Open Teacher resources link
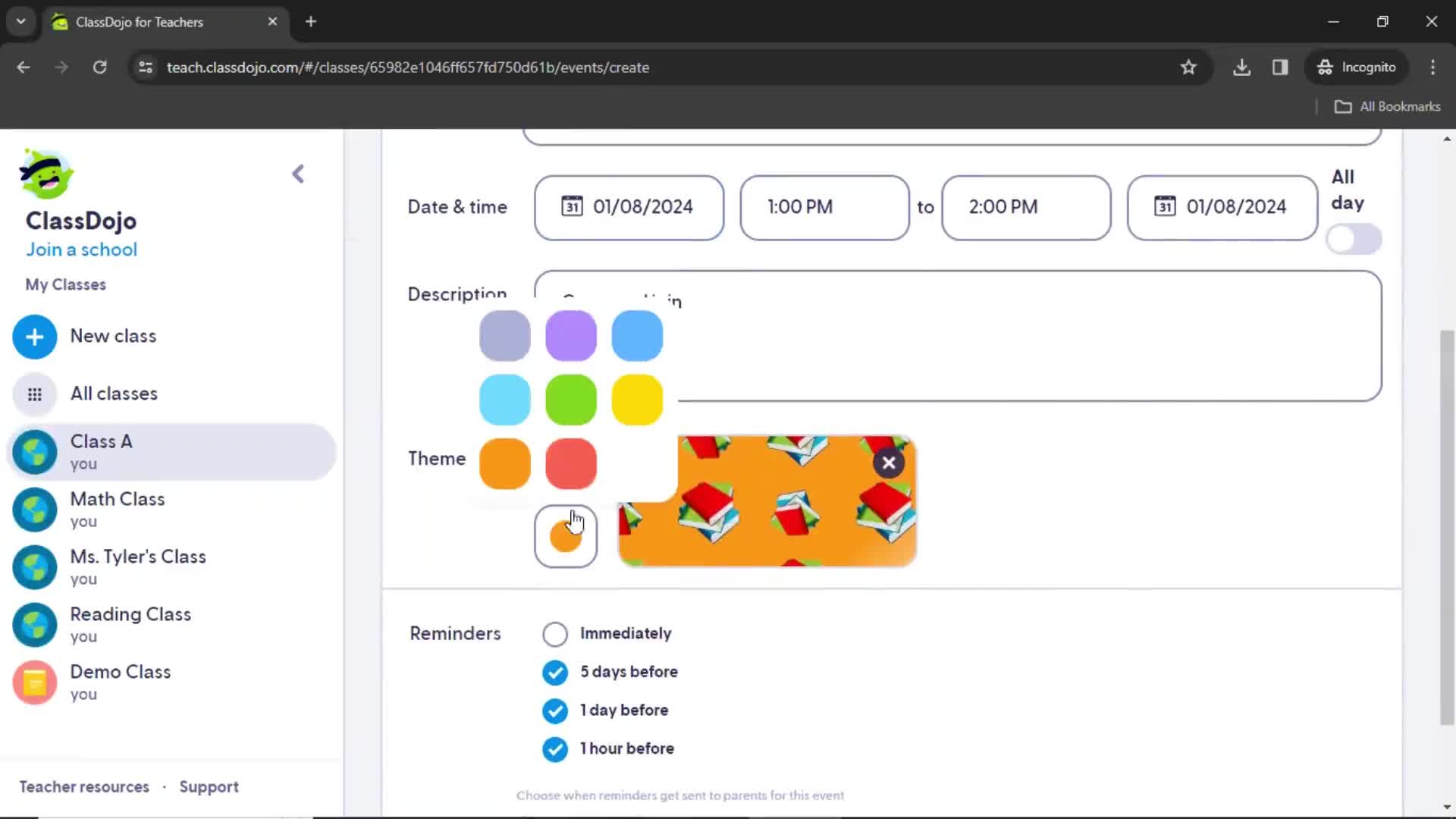The width and height of the screenshot is (1456, 819). point(84,787)
